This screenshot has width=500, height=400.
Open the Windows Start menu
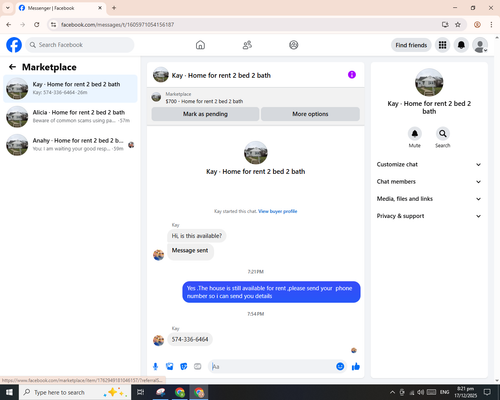click(9, 392)
